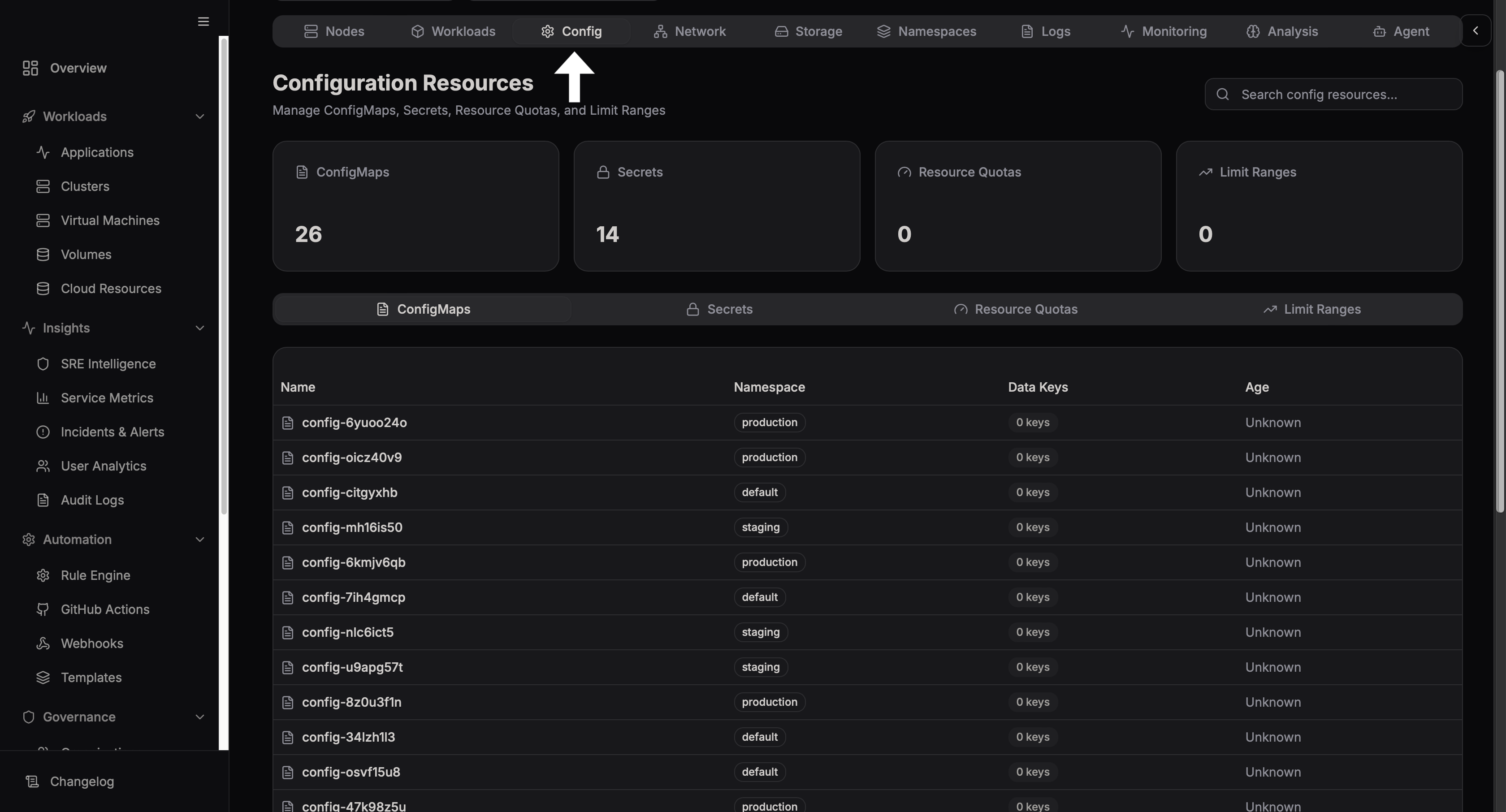Collapse the Governance section
Image resolution: width=1506 pixels, height=812 pixels.
[200, 717]
